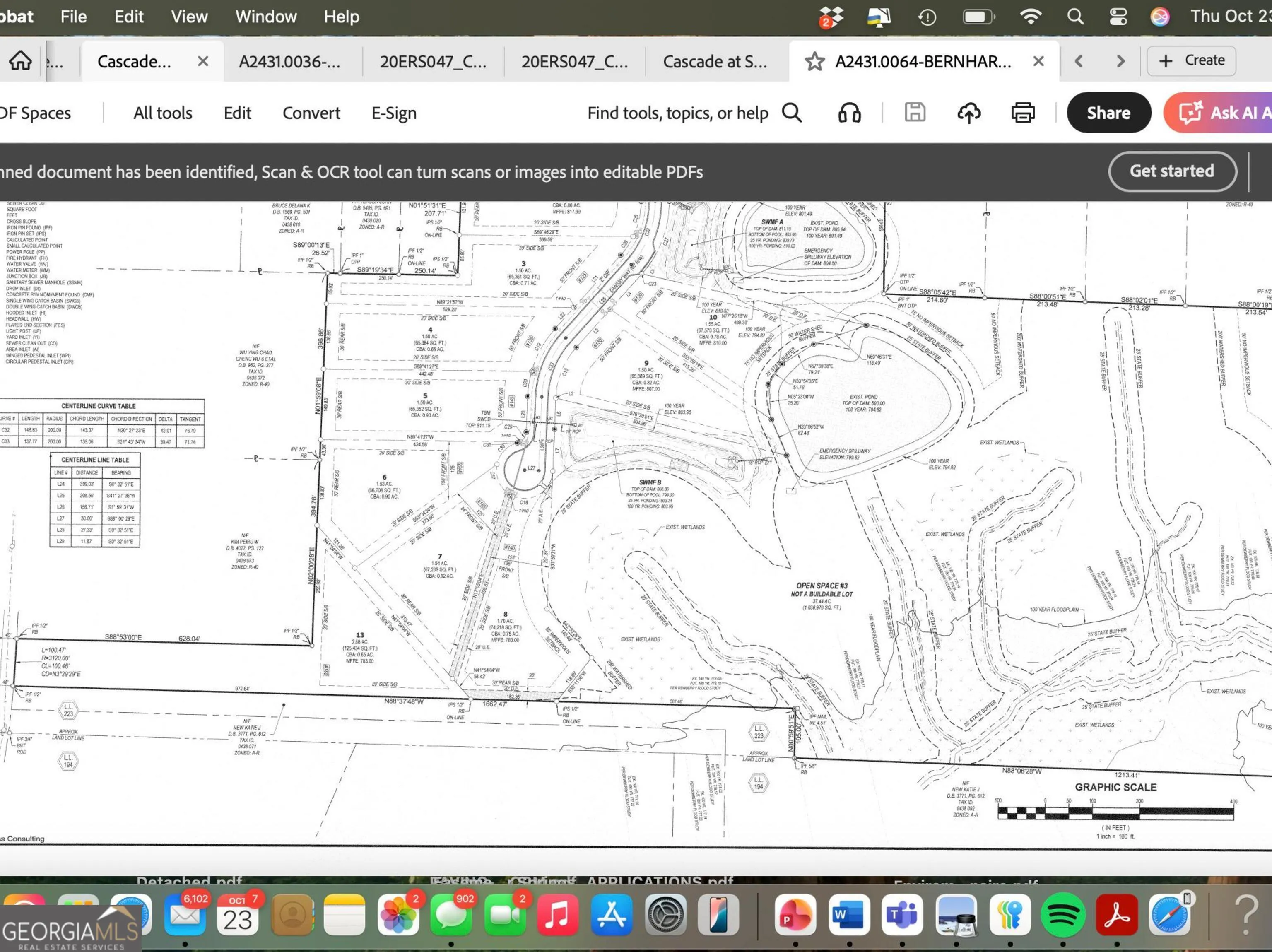Upload the file with the cloud arrow icon
Screen dimensions: 1272x952
pyautogui.click(x=969, y=113)
